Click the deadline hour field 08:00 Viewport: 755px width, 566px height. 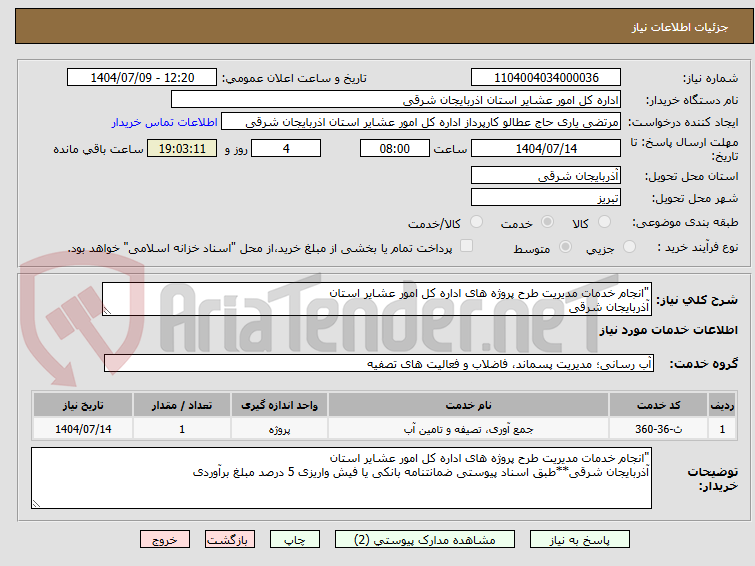pyautogui.click(x=395, y=148)
